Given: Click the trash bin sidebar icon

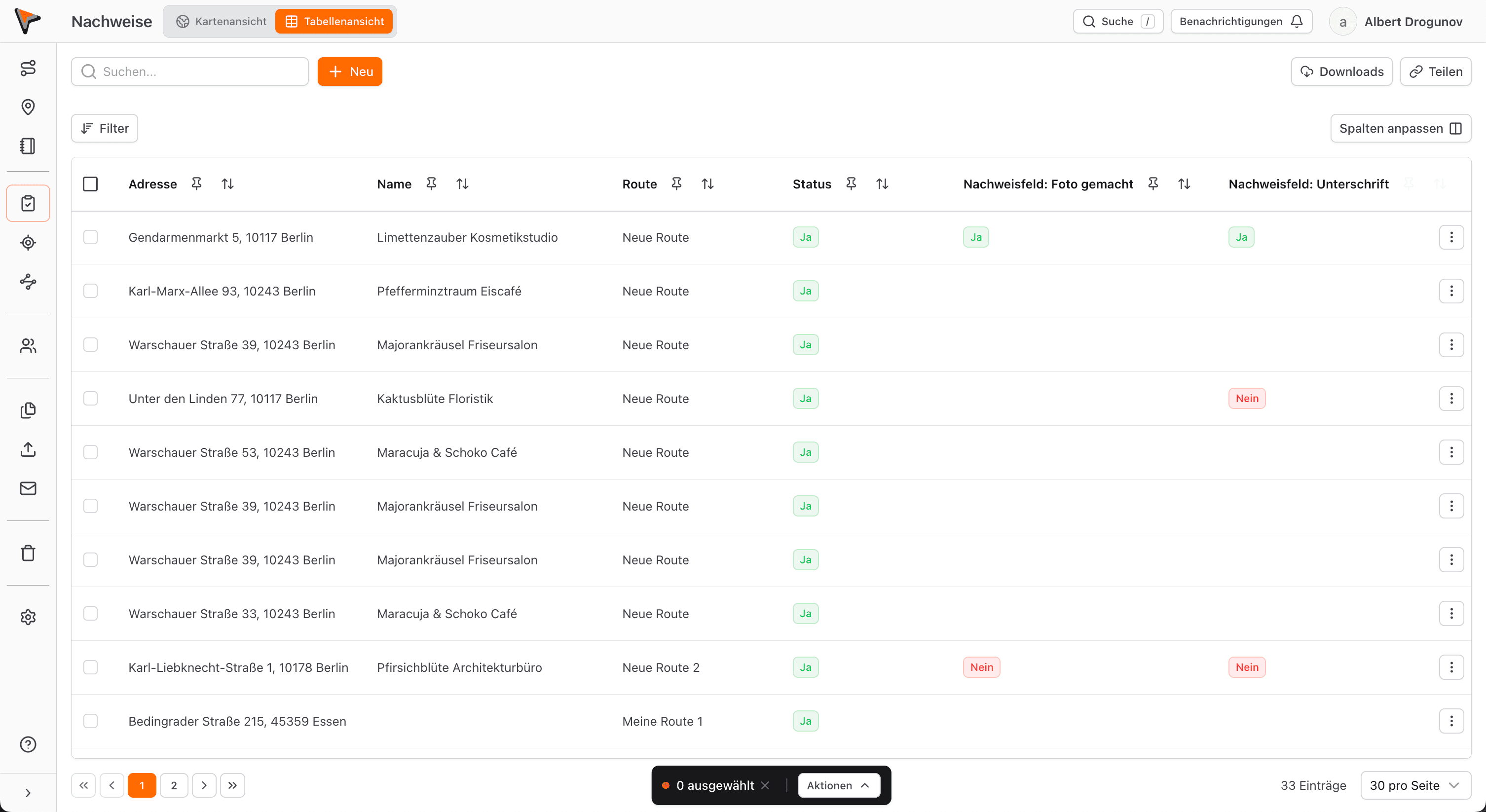Looking at the screenshot, I should [x=28, y=553].
